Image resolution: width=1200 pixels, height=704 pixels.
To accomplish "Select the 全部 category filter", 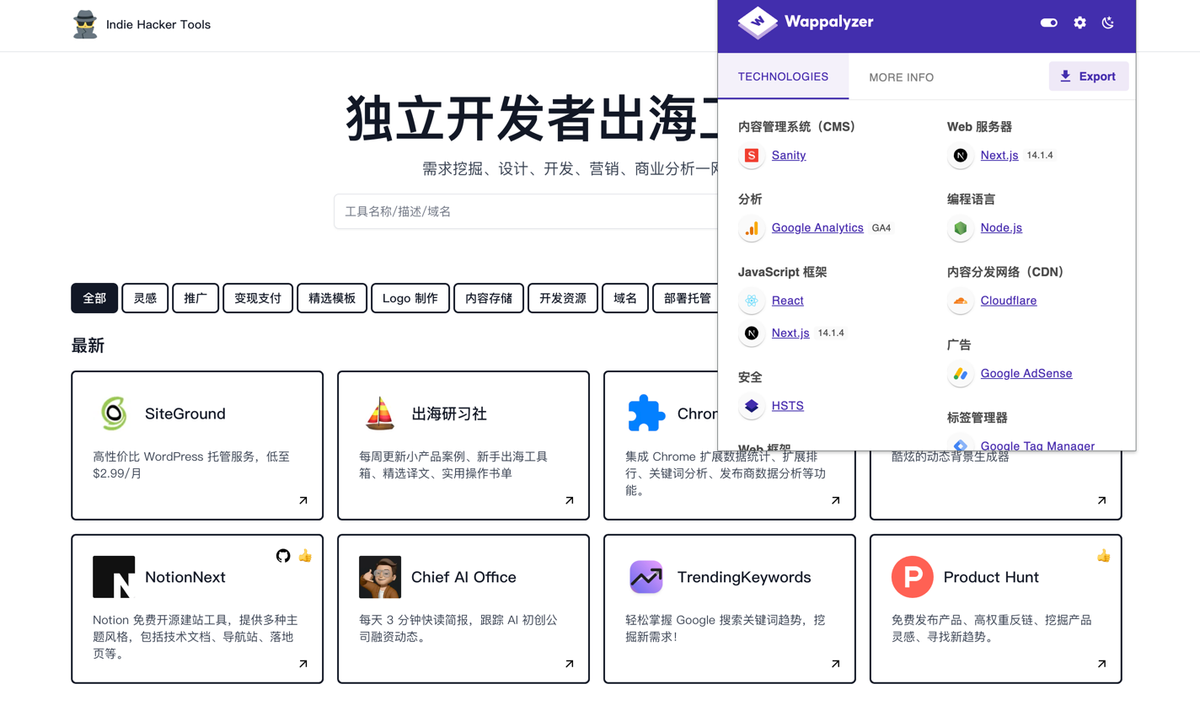I will click(x=94, y=298).
